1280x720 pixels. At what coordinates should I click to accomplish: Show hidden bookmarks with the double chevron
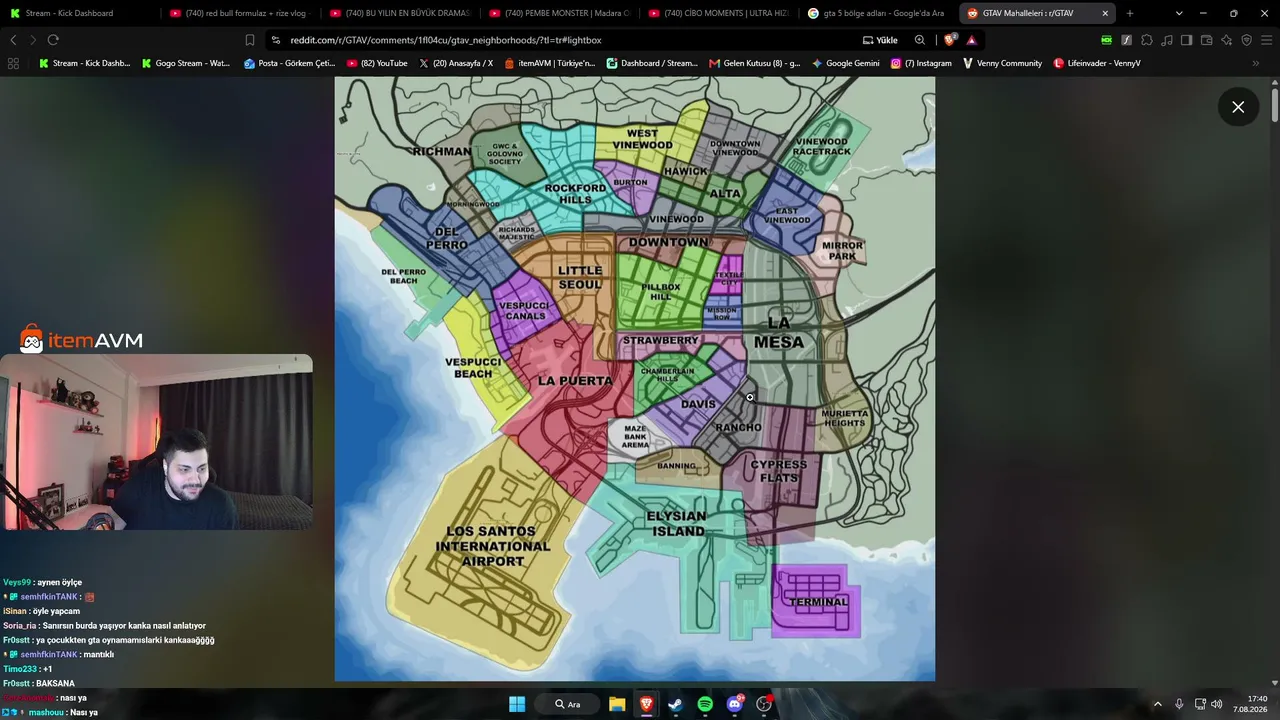pos(1256,63)
